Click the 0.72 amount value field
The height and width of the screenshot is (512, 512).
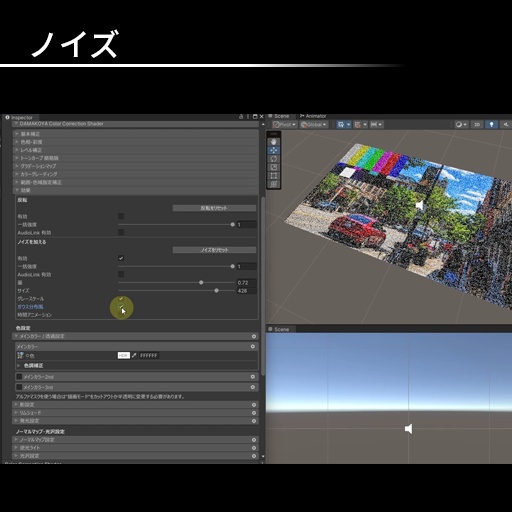coord(246,282)
